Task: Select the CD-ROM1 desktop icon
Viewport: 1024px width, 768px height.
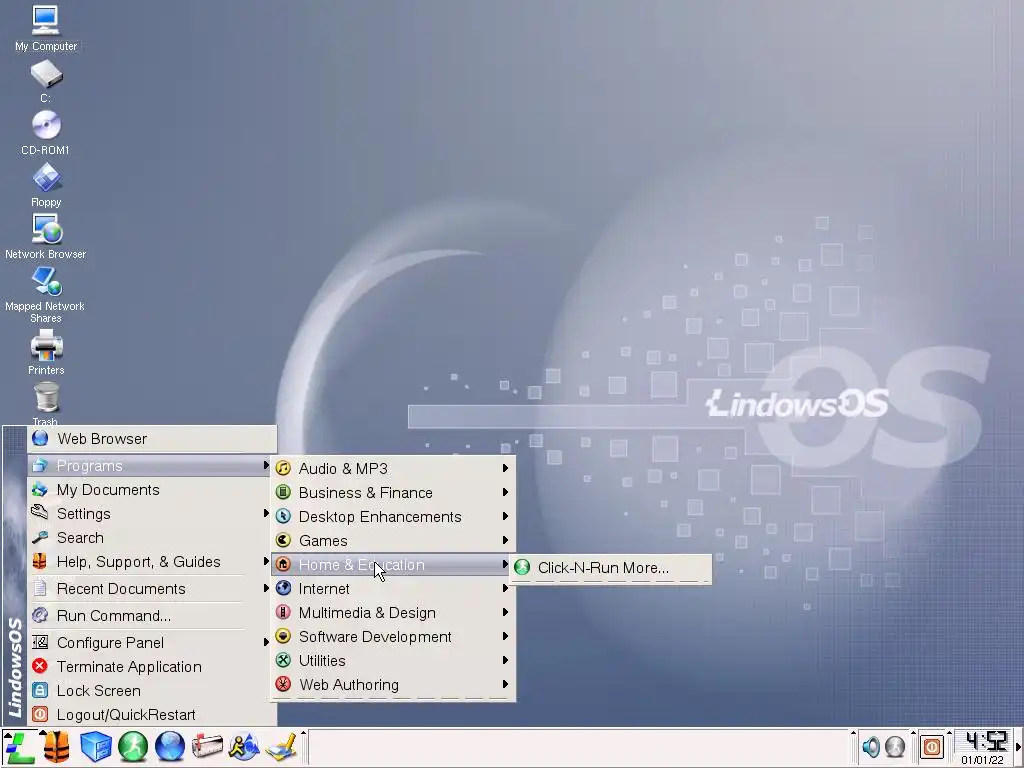Action: [x=46, y=133]
